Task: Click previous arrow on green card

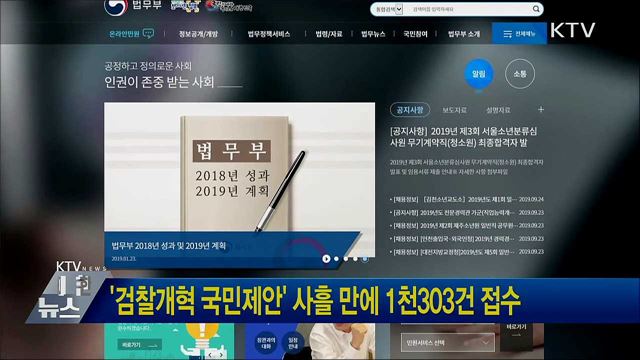Action: coord(210,355)
